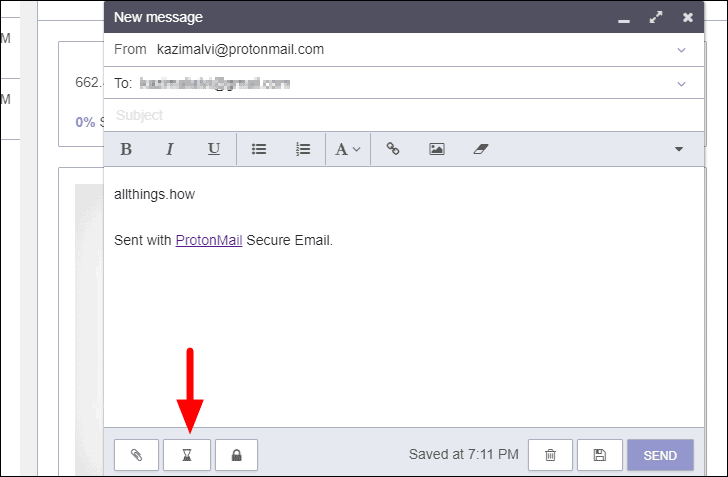This screenshot has height=477, width=728.
Task: Expand the To field recipients chevron
Action: [681, 84]
